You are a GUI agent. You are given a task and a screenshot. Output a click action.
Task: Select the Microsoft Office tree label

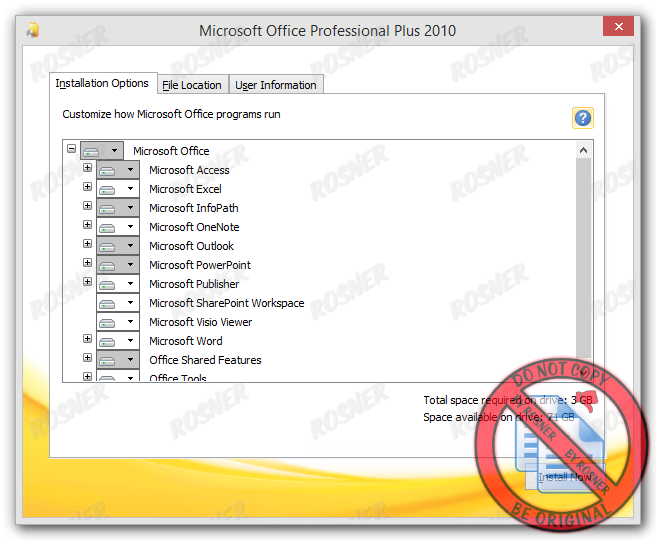(x=171, y=151)
